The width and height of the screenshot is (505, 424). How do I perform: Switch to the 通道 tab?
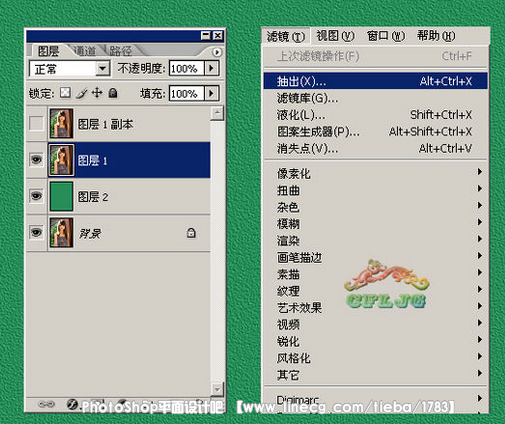click(85, 51)
